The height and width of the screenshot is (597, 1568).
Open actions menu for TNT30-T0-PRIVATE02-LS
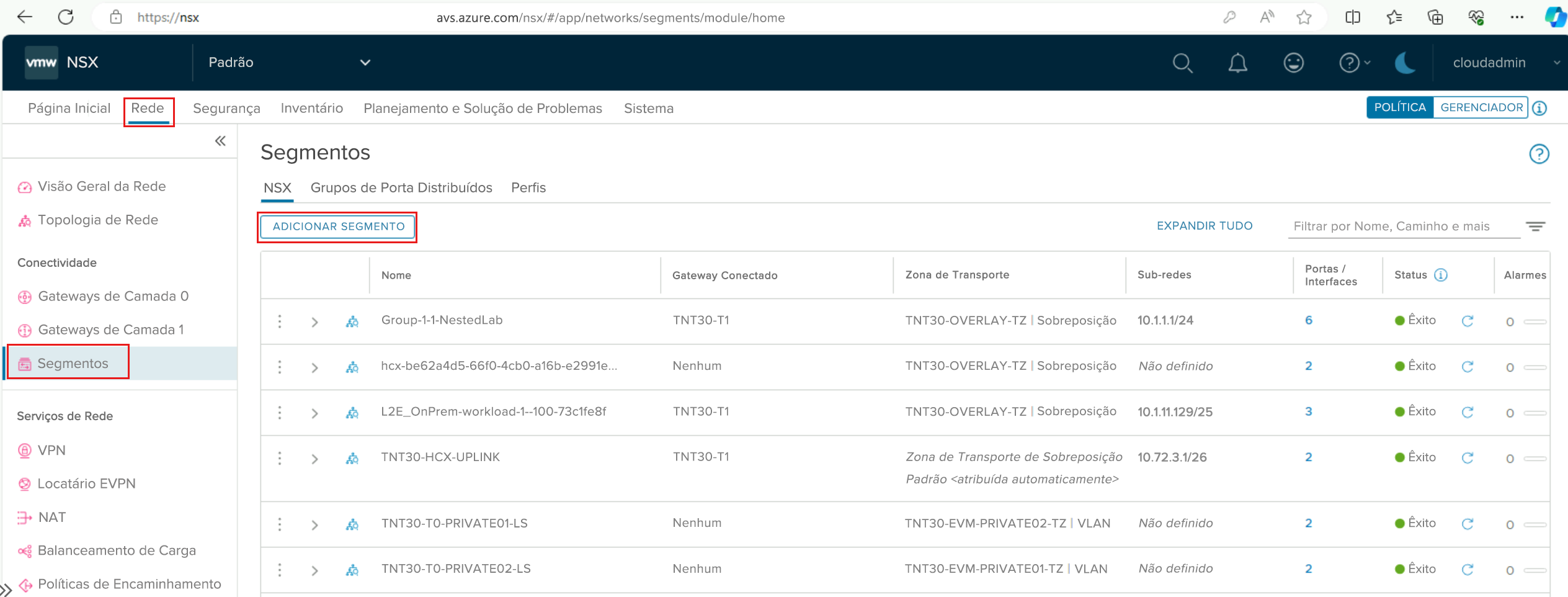point(280,570)
